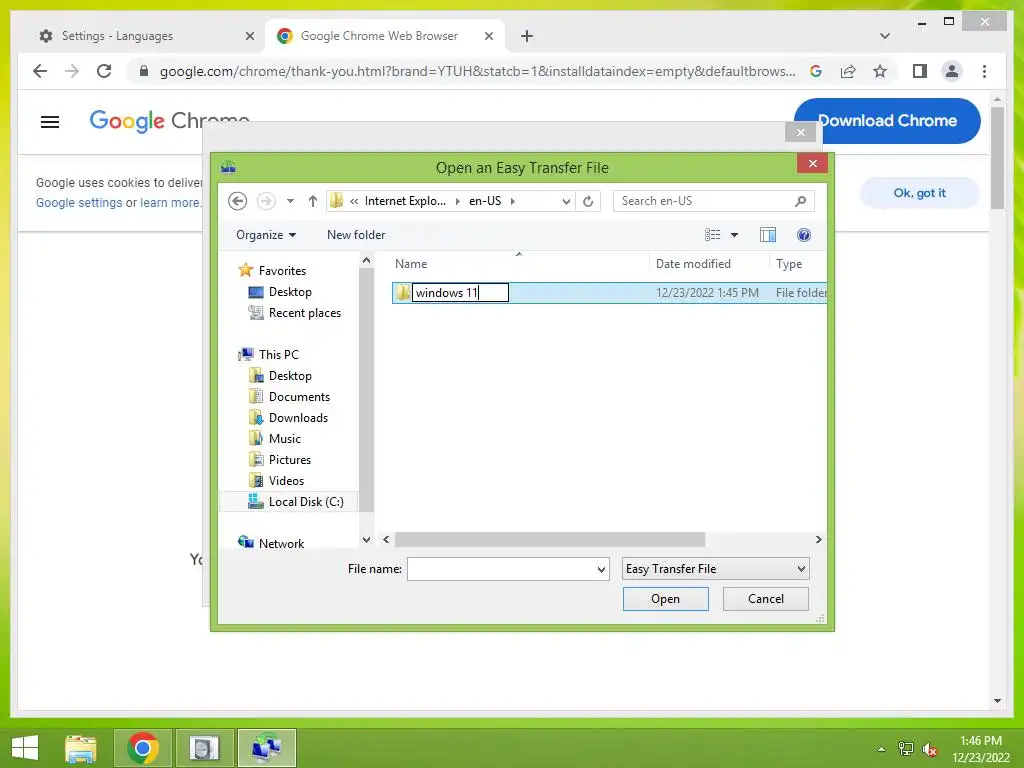Click navigation pane scroll up arrow
This screenshot has width=1024, height=768.
point(366,261)
